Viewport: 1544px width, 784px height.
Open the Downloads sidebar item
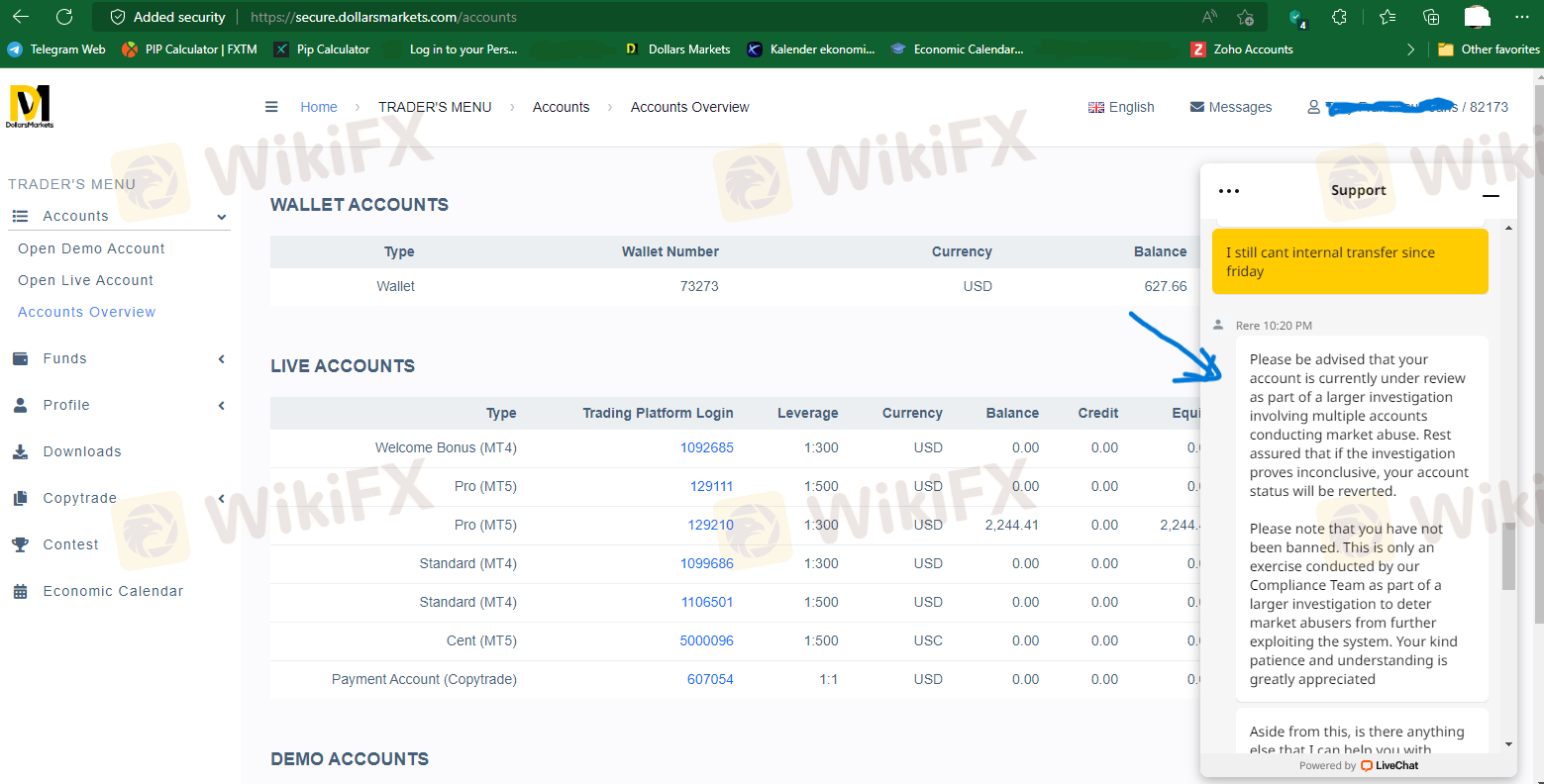point(82,451)
